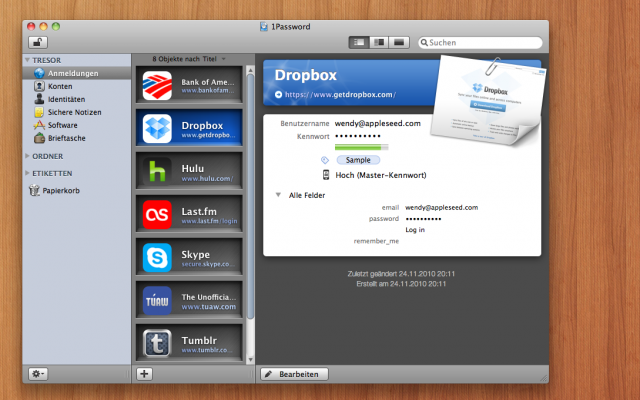Click the 1Password title bar icon
Image resolution: width=640 pixels, height=400 pixels.
click(x=264, y=27)
